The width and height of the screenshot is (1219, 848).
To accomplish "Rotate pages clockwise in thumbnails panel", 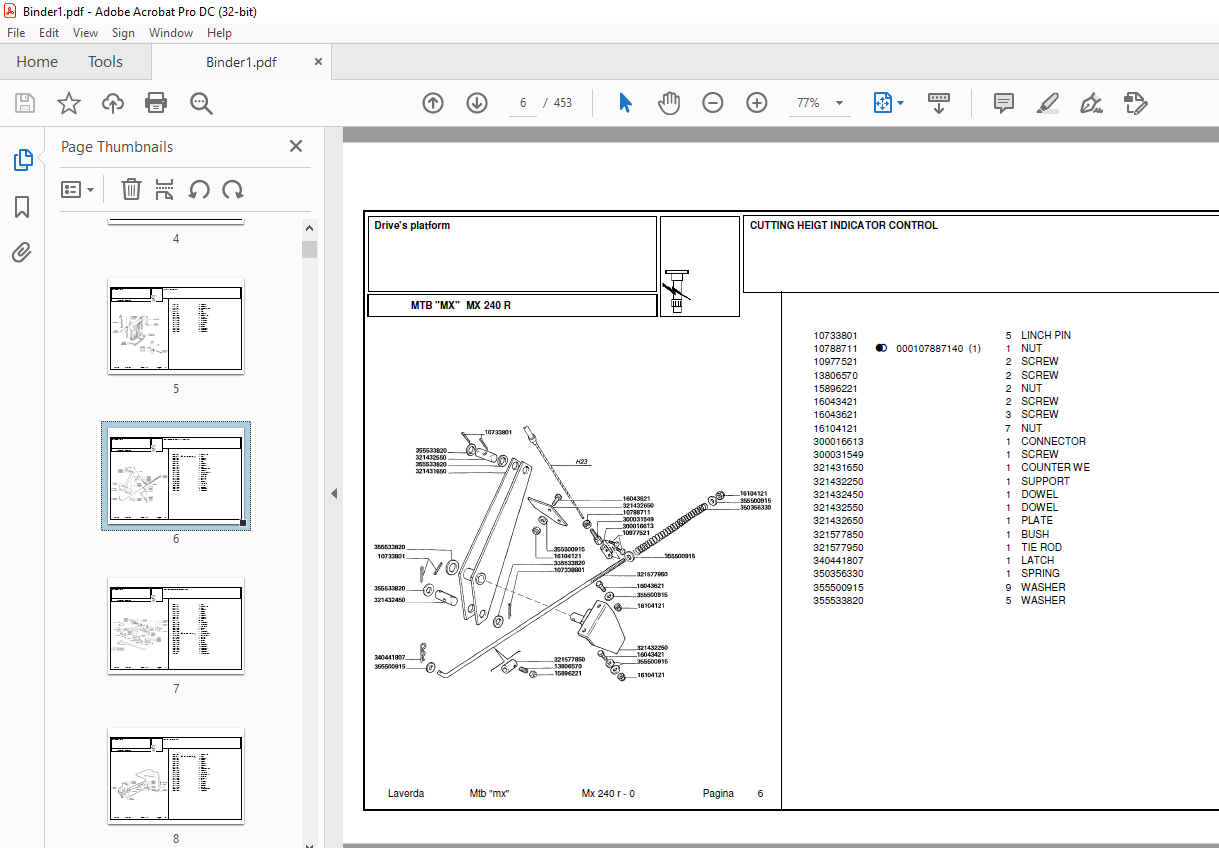I will [x=233, y=189].
